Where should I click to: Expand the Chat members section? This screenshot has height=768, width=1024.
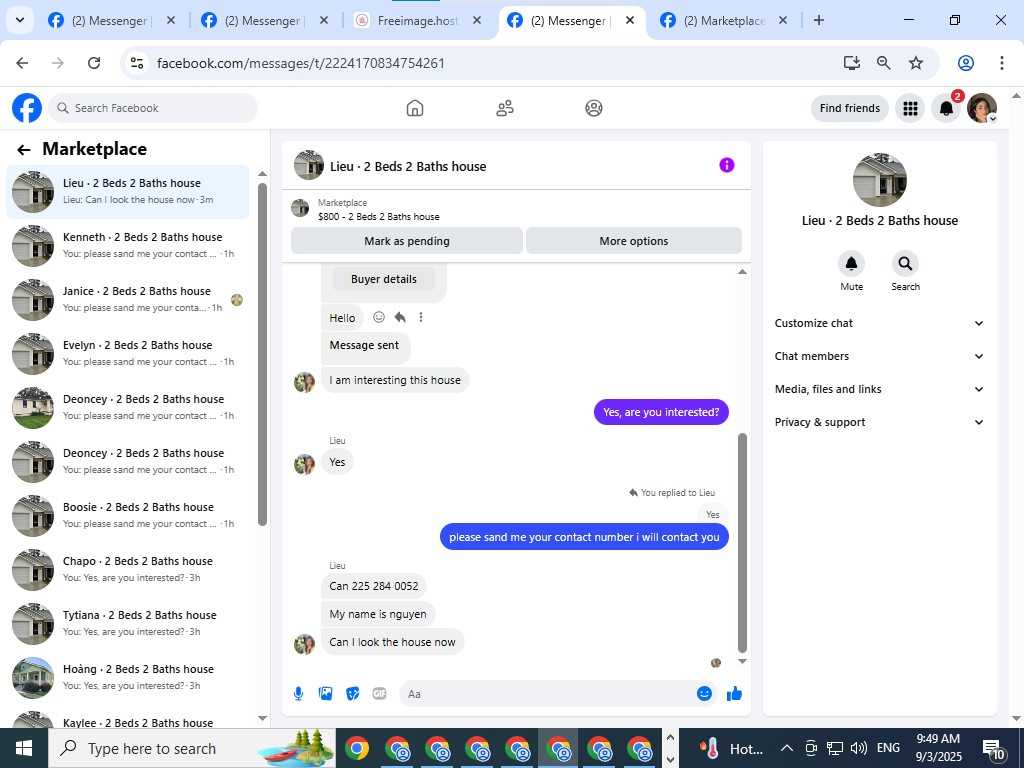pyautogui.click(x=879, y=356)
